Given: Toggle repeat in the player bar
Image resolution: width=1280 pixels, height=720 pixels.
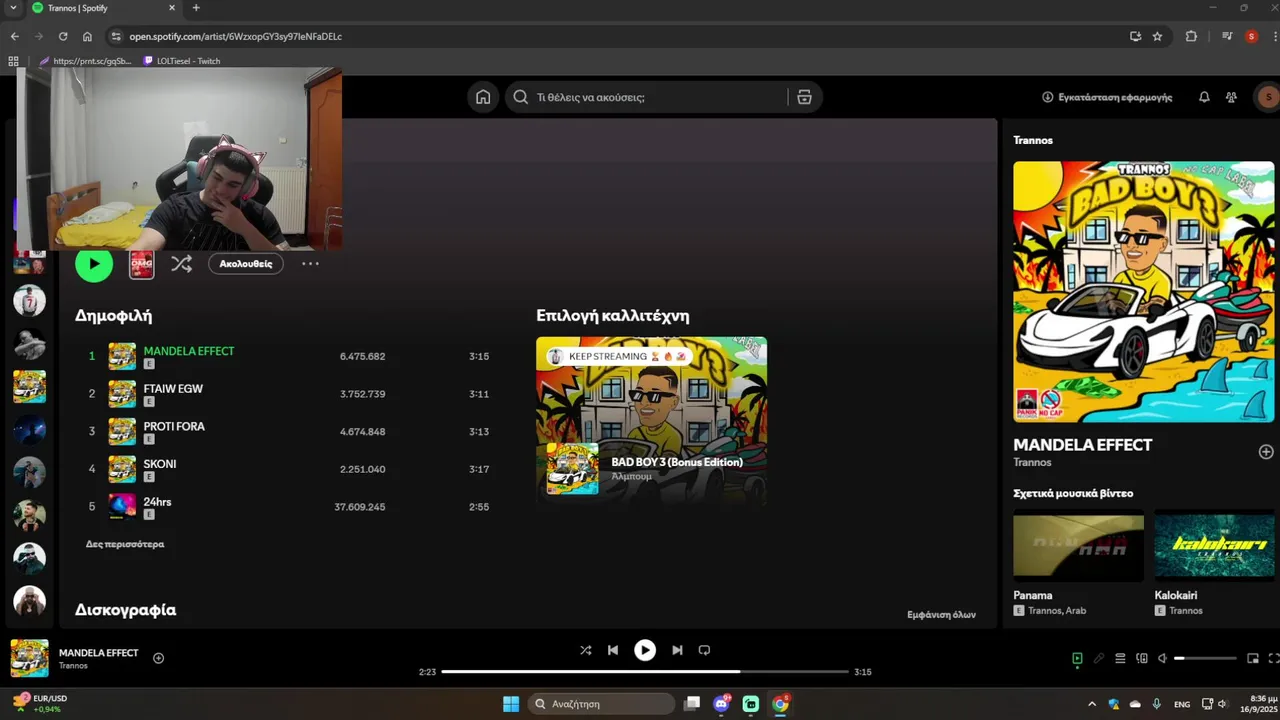Looking at the screenshot, I should (704, 650).
